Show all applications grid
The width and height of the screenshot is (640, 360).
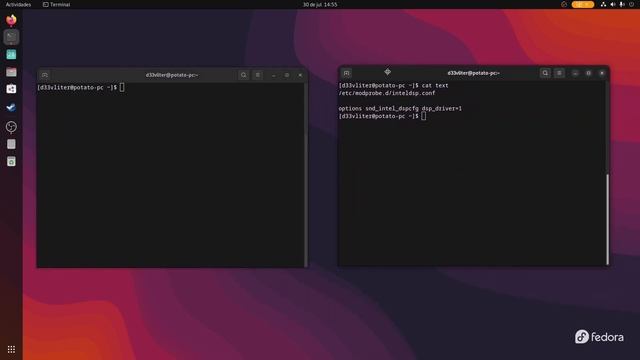click(x=11, y=349)
